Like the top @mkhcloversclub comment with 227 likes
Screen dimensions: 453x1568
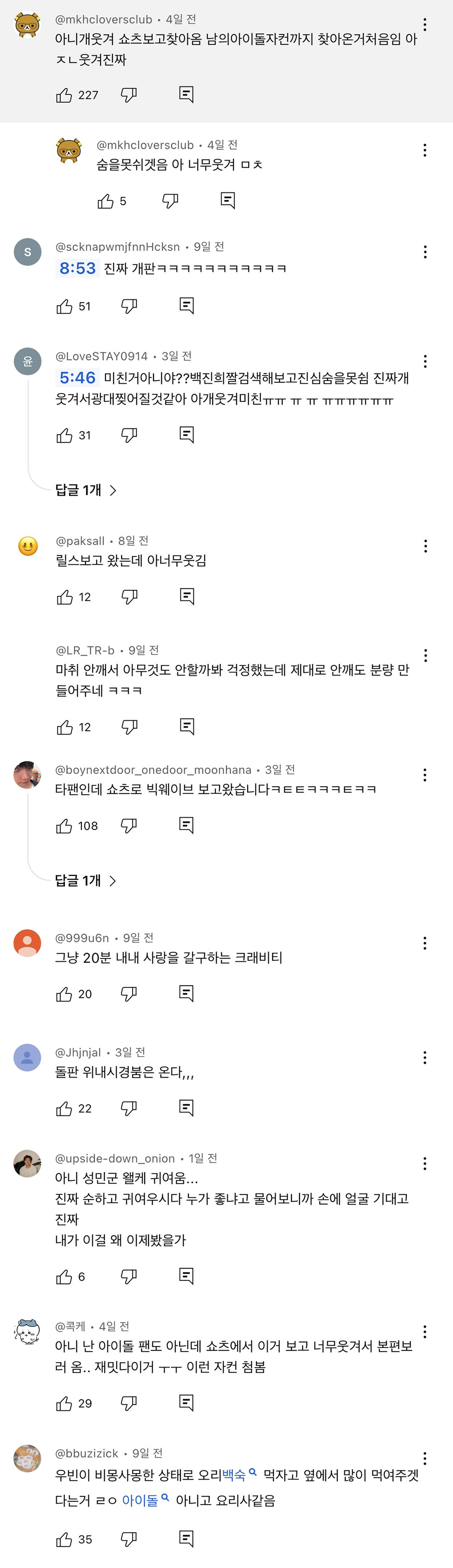click(x=64, y=95)
